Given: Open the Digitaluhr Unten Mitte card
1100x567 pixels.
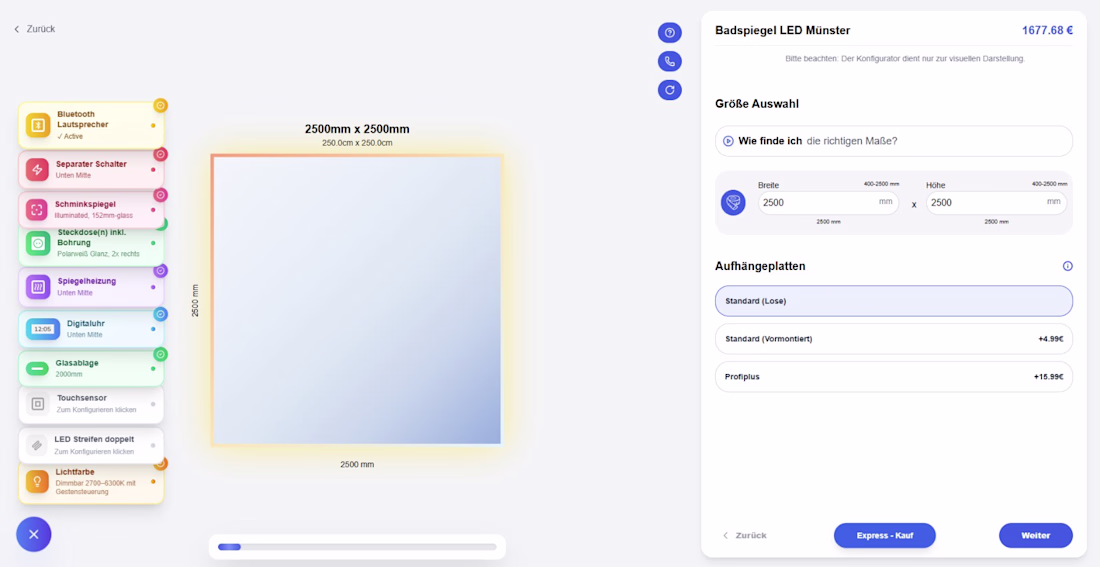Looking at the screenshot, I should coord(91,329).
